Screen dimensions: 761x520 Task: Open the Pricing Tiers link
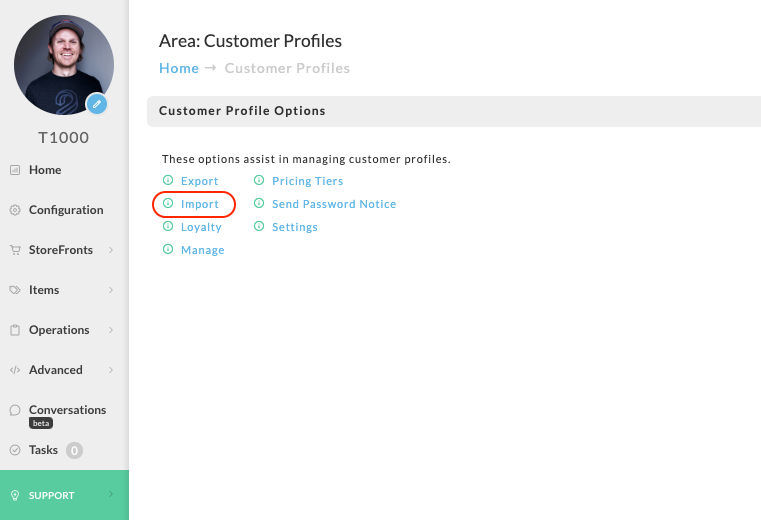click(308, 181)
